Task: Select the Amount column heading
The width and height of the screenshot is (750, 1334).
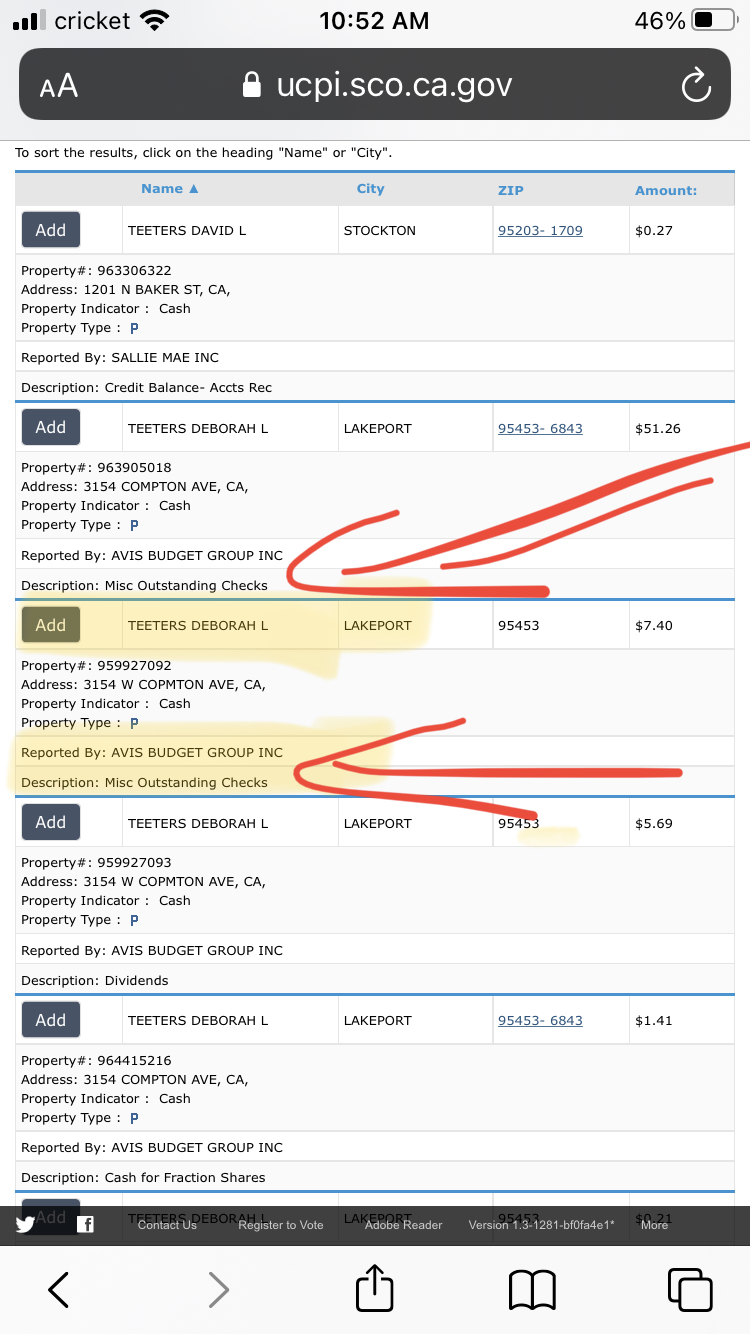Action: [x=666, y=190]
